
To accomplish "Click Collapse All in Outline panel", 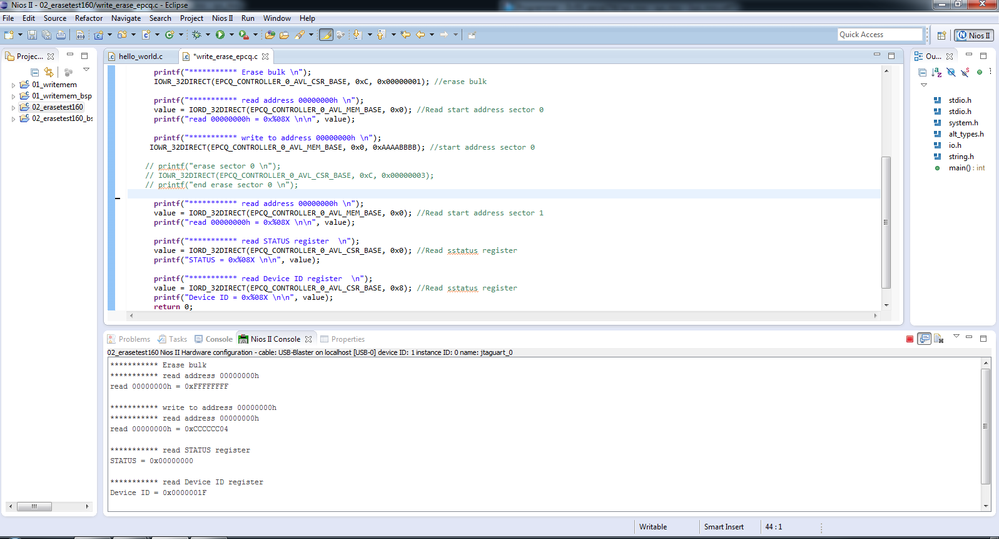I will 924,72.
